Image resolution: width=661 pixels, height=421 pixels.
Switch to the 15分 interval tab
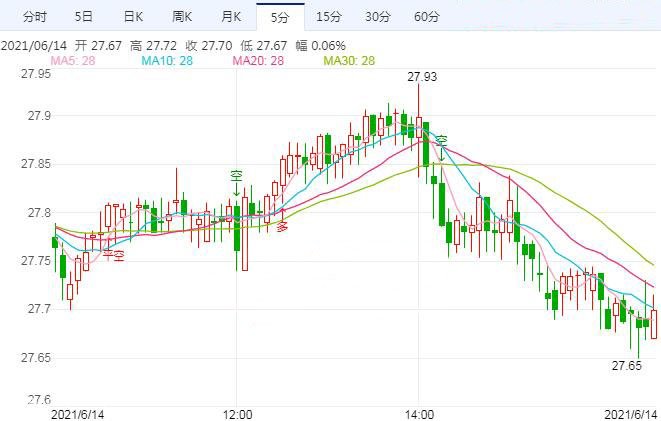pyautogui.click(x=328, y=17)
